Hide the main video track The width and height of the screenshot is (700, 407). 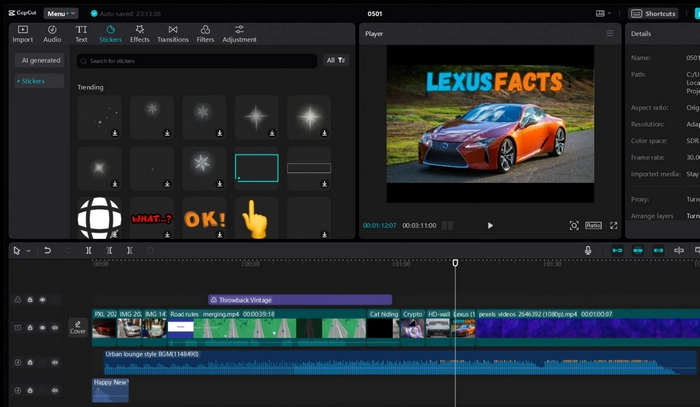(x=42, y=328)
